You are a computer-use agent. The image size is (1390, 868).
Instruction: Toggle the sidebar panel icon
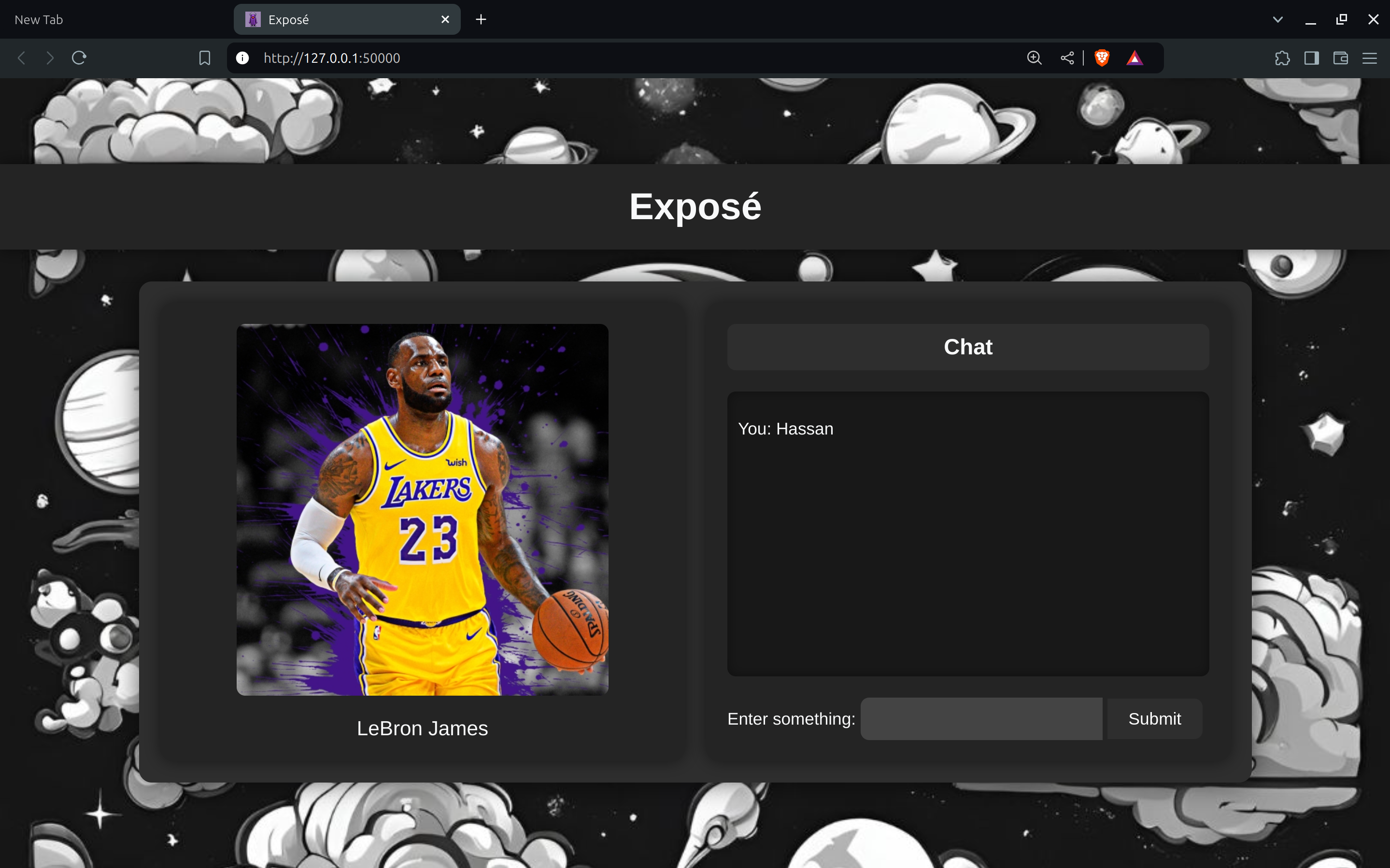click(1311, 58)
